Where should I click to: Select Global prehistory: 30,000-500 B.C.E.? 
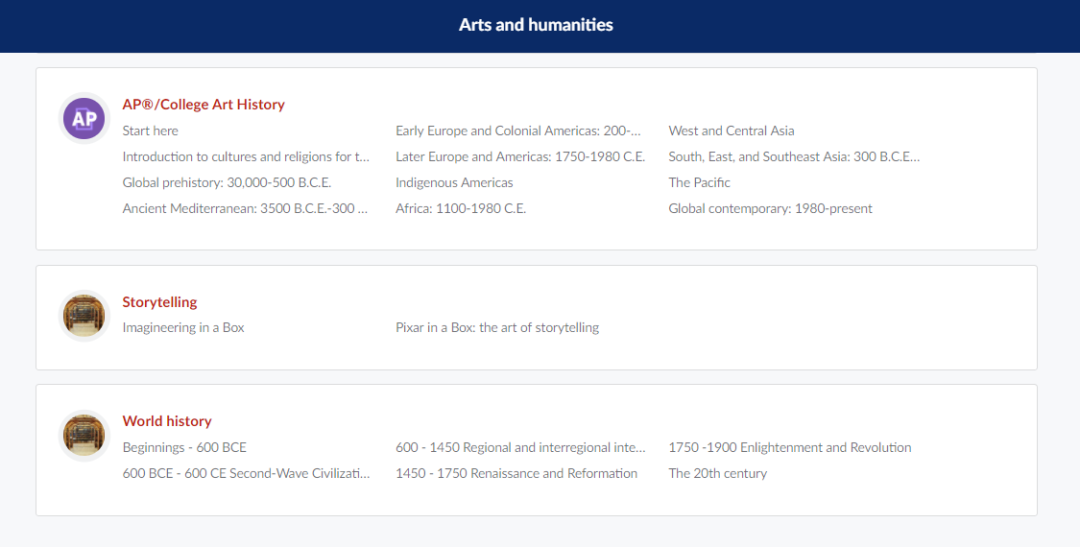pyautogui.click(x=226, y=183)
